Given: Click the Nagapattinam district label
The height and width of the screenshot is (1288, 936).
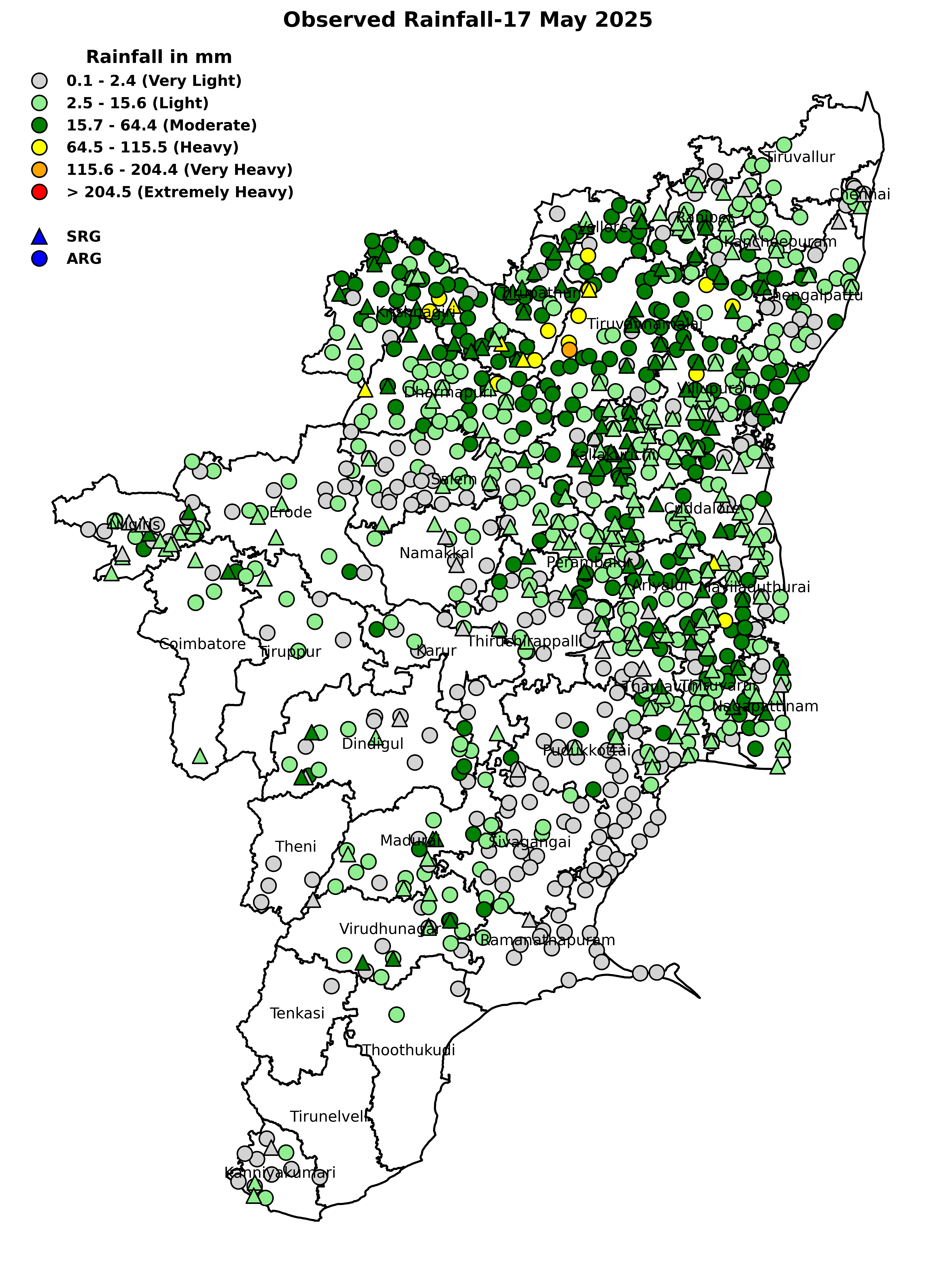Looking at the screenshot, I should tap(765, 706).
